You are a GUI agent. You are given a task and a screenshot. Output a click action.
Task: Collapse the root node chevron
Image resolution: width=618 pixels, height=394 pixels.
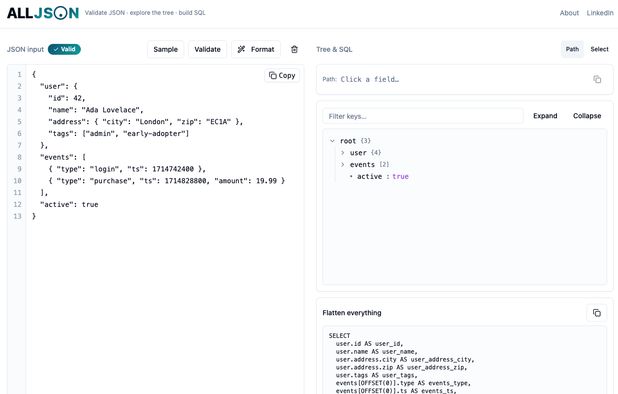[332, 141]
